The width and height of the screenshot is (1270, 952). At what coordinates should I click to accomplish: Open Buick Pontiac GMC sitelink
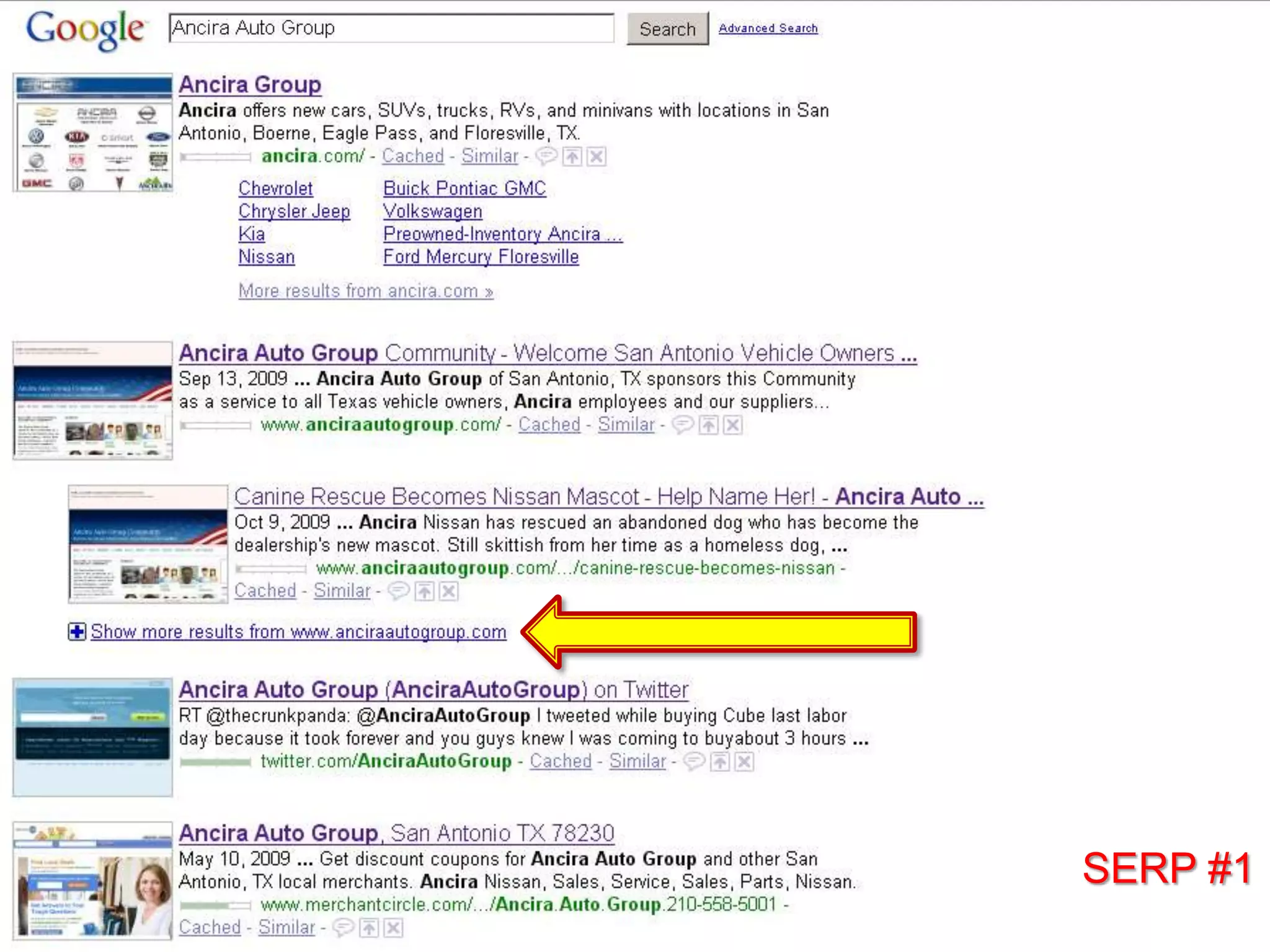pos(464,188)
